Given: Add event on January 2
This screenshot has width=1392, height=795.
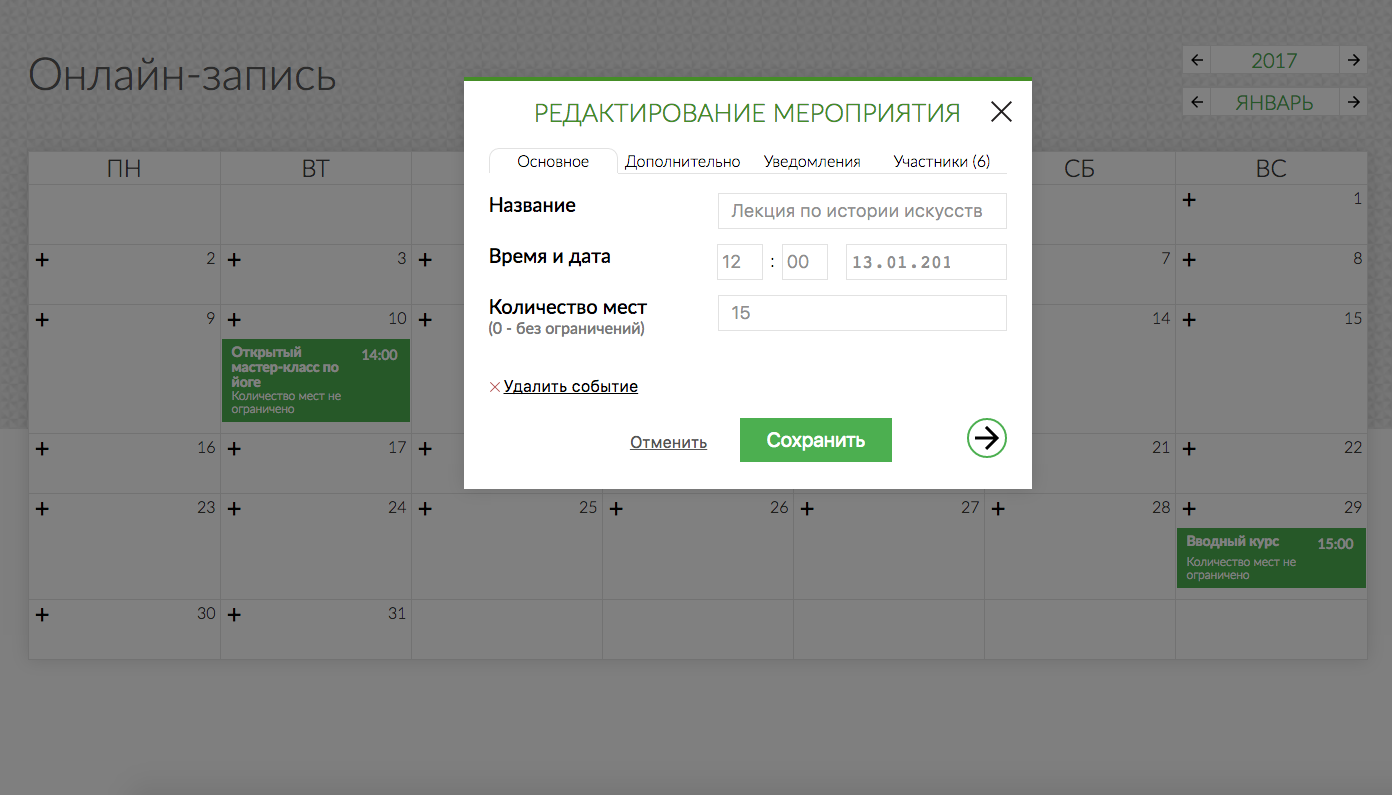Looking at the screenshot, I should click(42, 260).
